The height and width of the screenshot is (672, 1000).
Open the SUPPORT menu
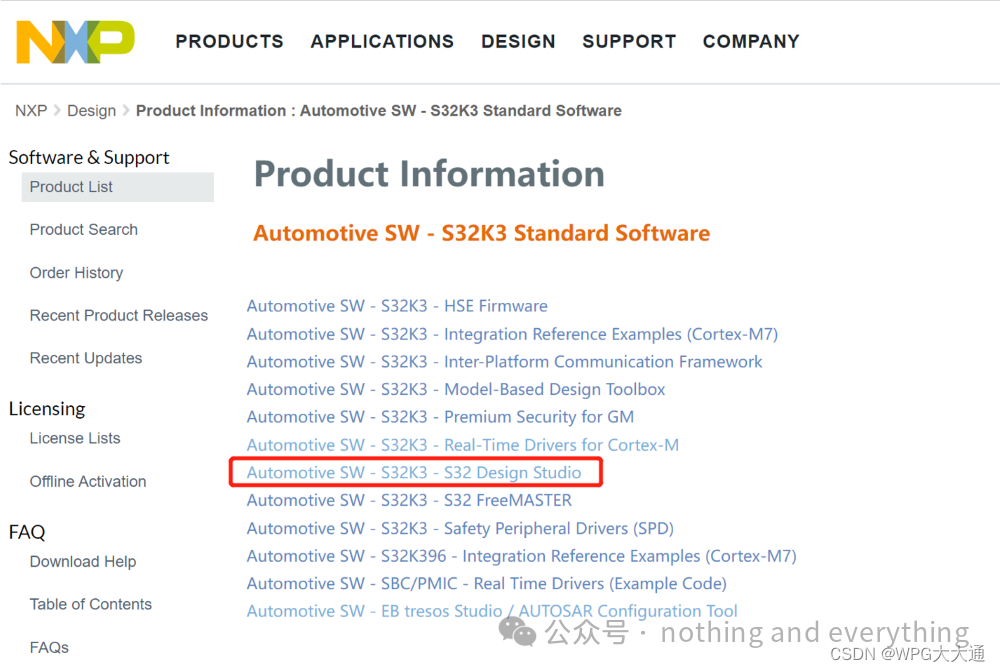629,41
